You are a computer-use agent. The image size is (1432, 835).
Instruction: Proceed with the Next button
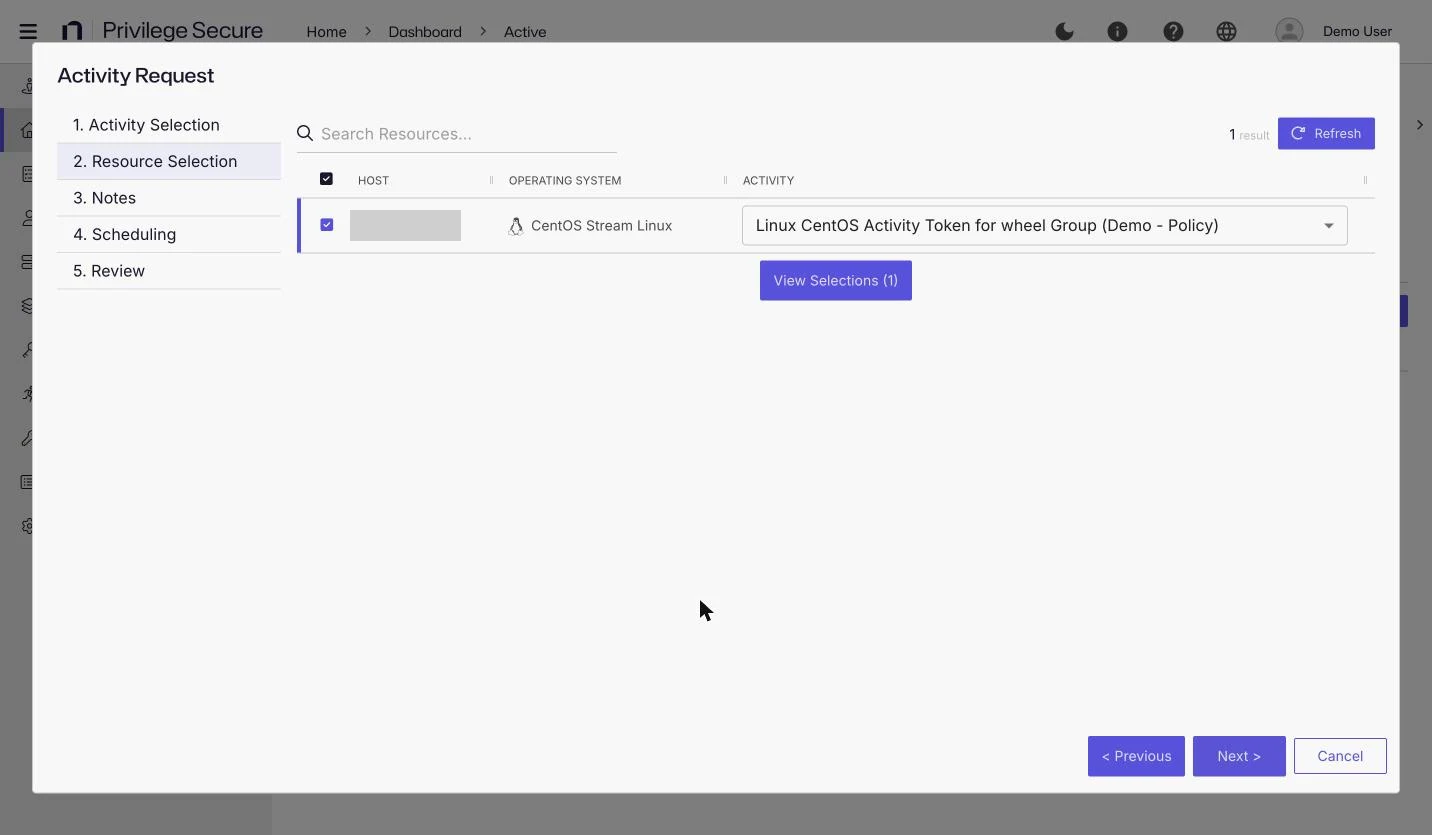tap(1239, 756)
